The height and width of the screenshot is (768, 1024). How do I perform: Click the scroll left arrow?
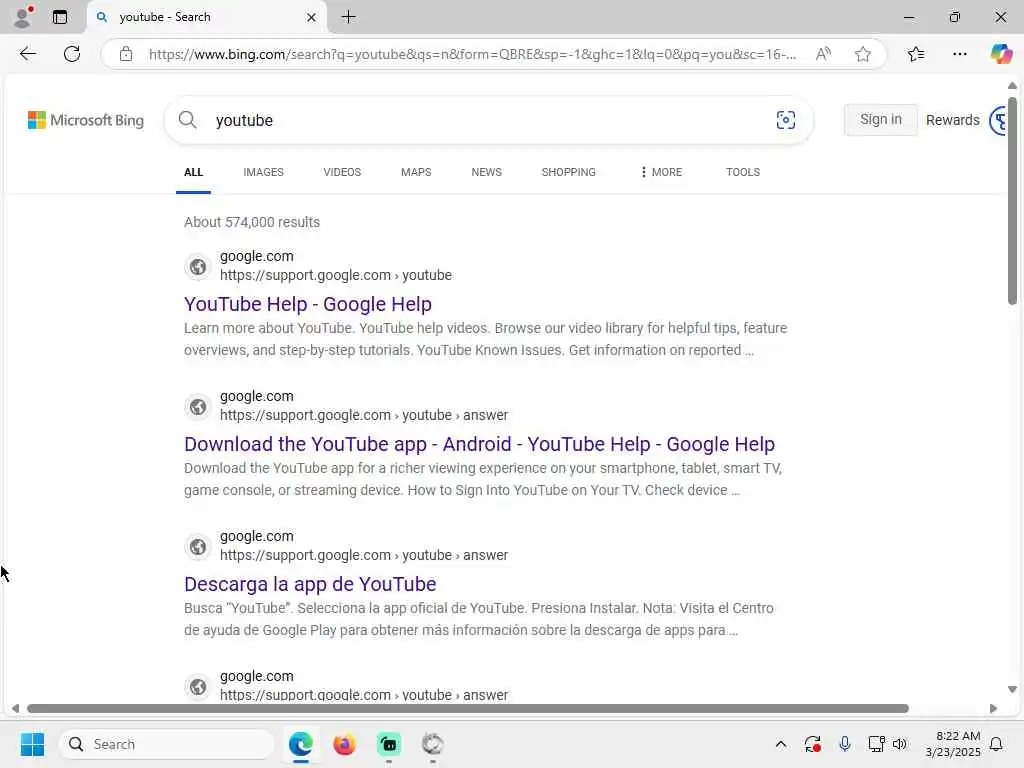[15, 709]
